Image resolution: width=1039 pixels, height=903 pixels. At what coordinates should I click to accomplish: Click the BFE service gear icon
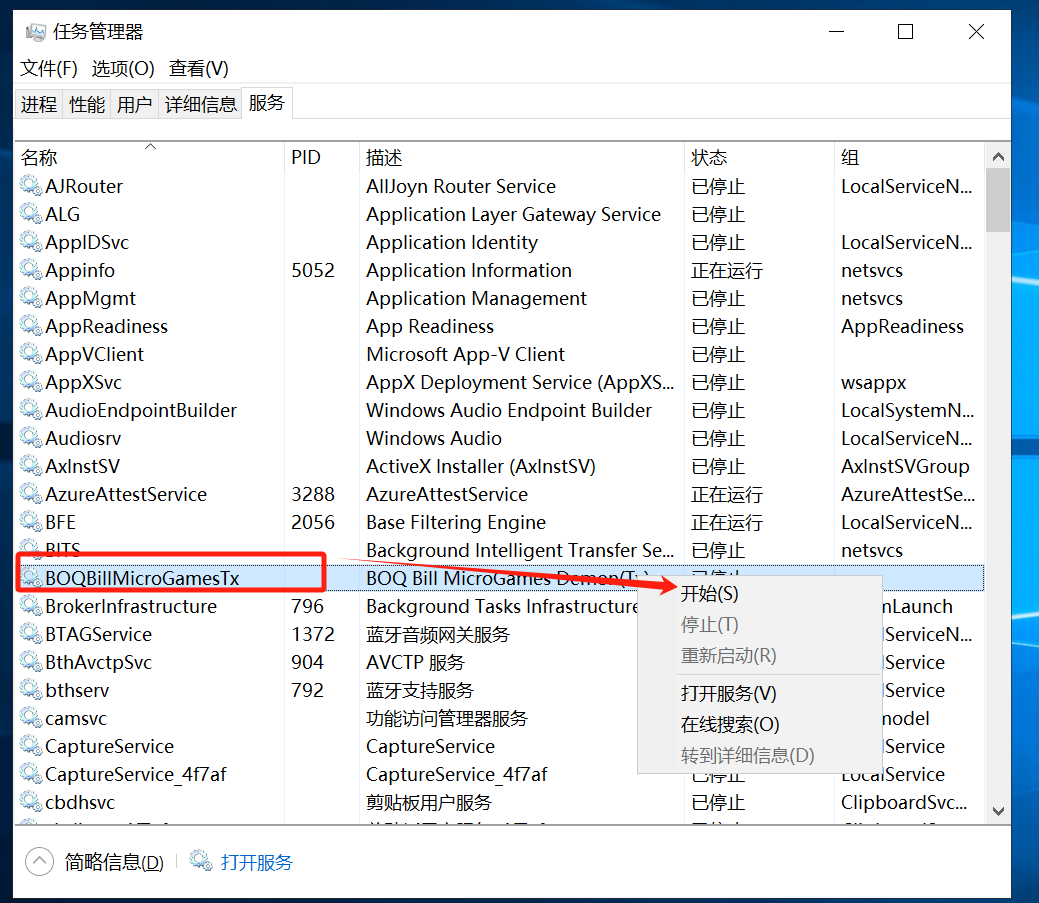point(31,522)
